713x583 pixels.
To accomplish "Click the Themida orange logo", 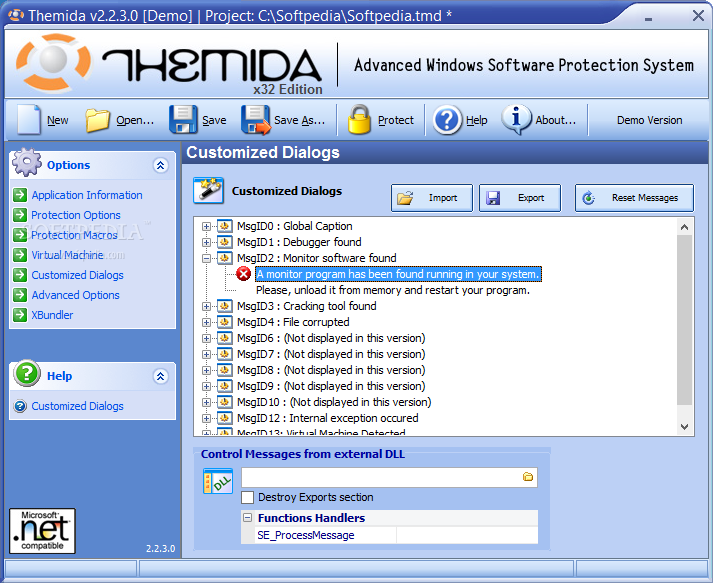I will [54, 62].
